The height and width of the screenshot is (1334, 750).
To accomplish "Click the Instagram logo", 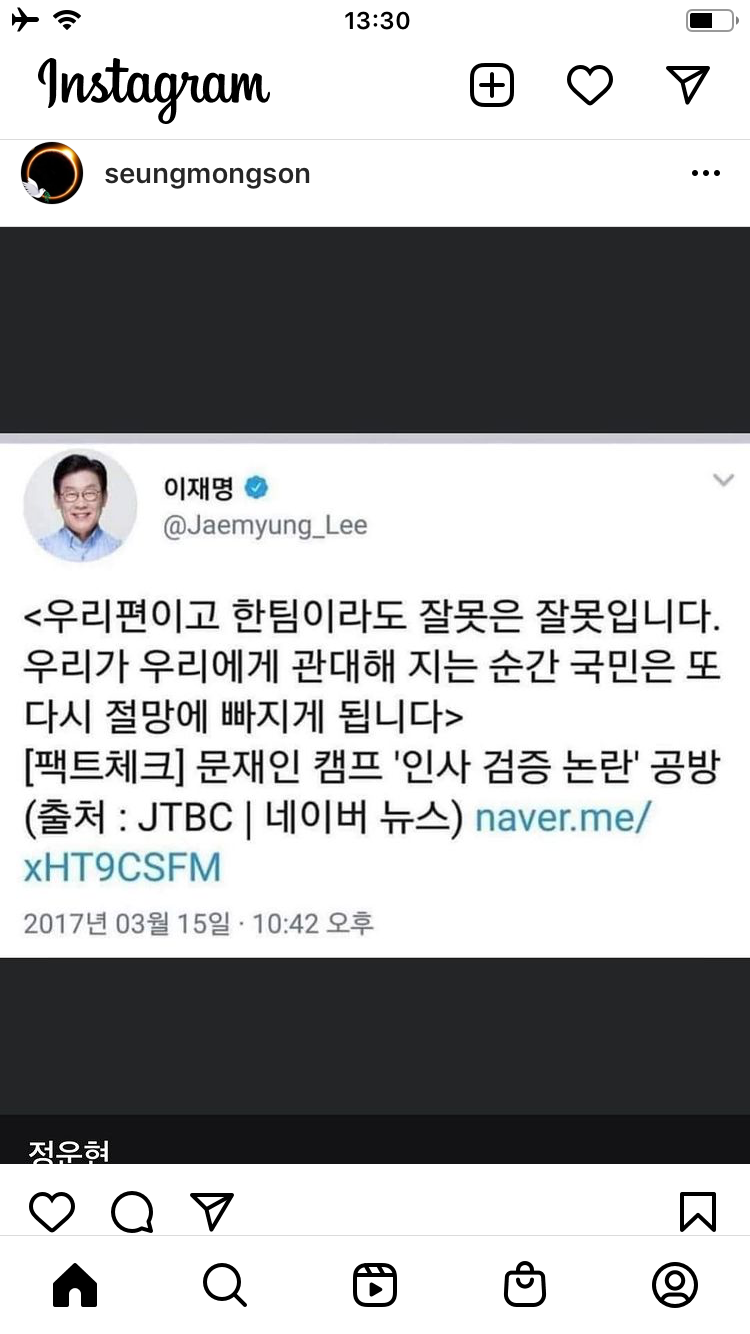I will [x=154, y=86].
